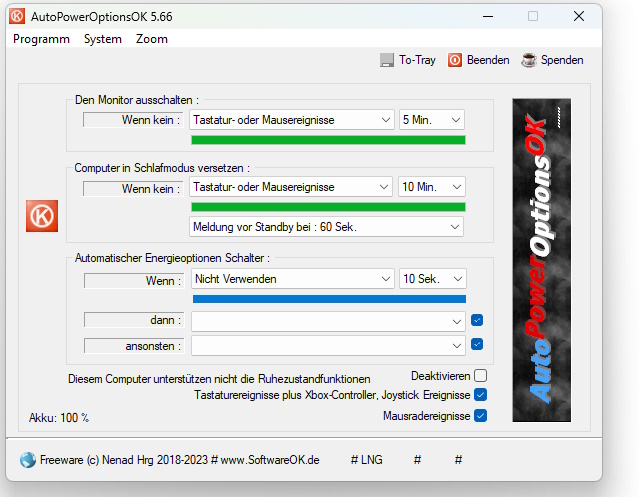Uncheck Tastaturereignisse plus Xbox-Controller checkbox
The height and width of the screenshot is (497, 639).
coord(481,395)
